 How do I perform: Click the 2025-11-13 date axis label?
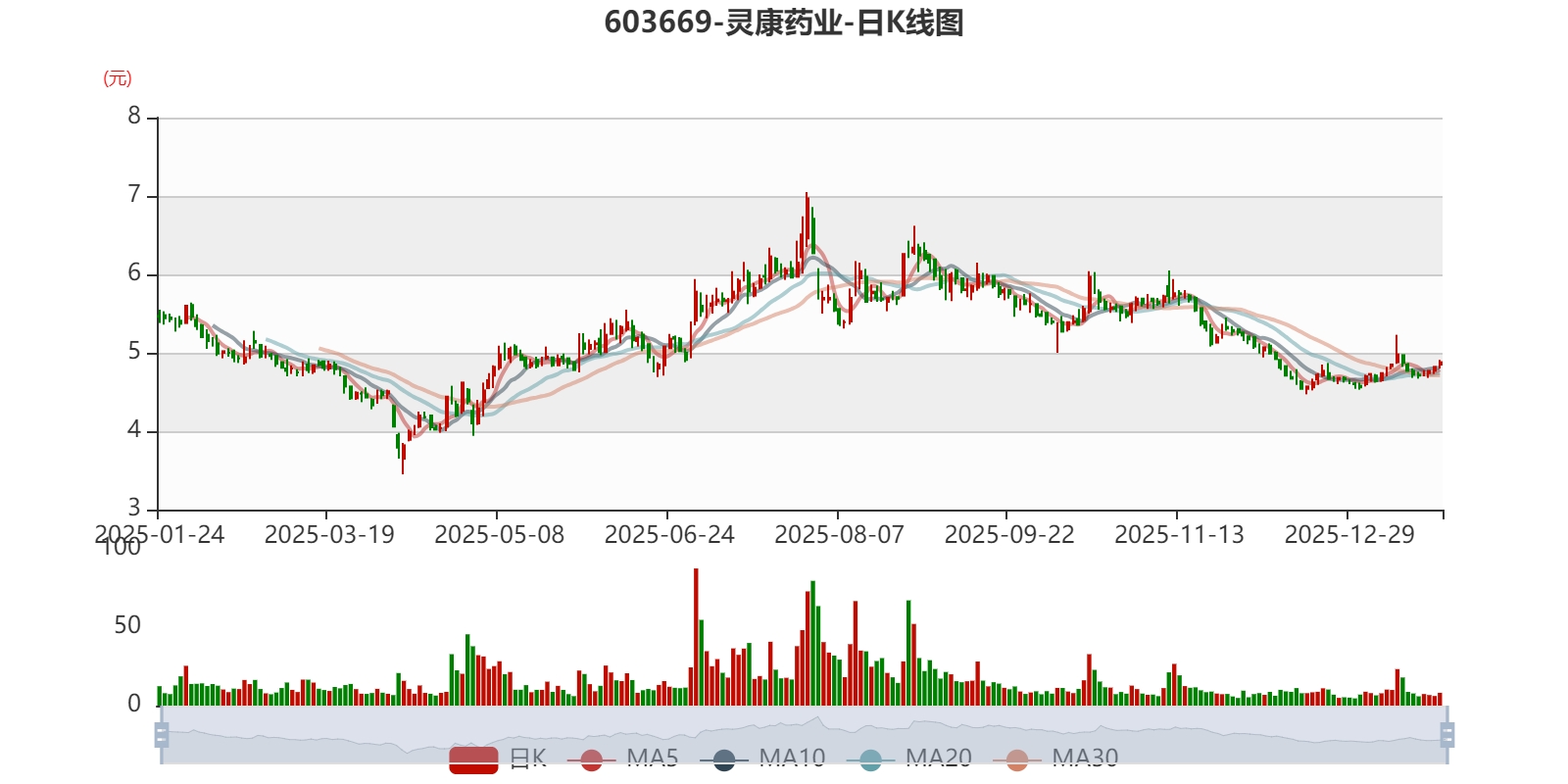(x=1180, y=535)
